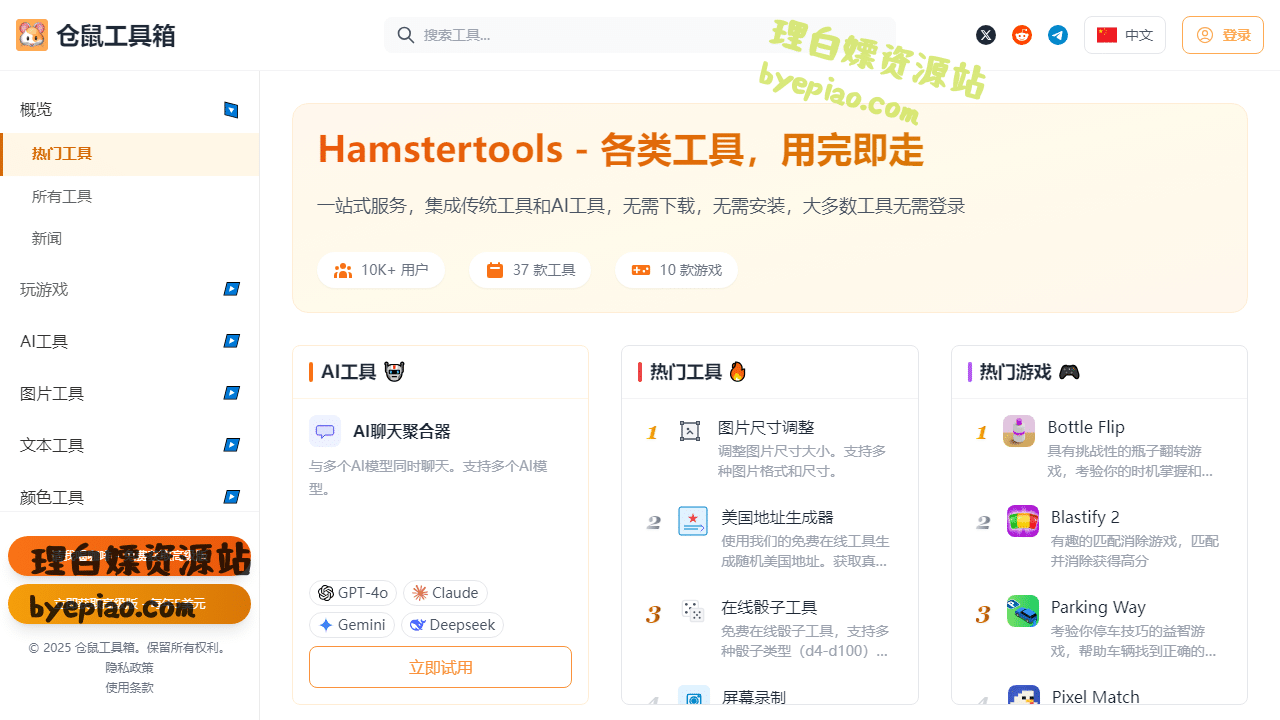The height and width of the screenshot is (720, 1280).
Task: Click the 图片尺寸调整 tool icon
Action: pos(690,431)
